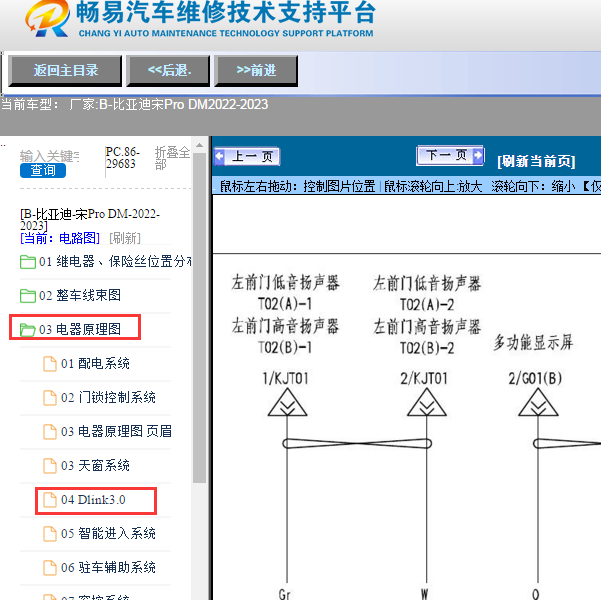The image size is (601, 600).
Task: Go back with the <<后退. button
Action: 168,71
